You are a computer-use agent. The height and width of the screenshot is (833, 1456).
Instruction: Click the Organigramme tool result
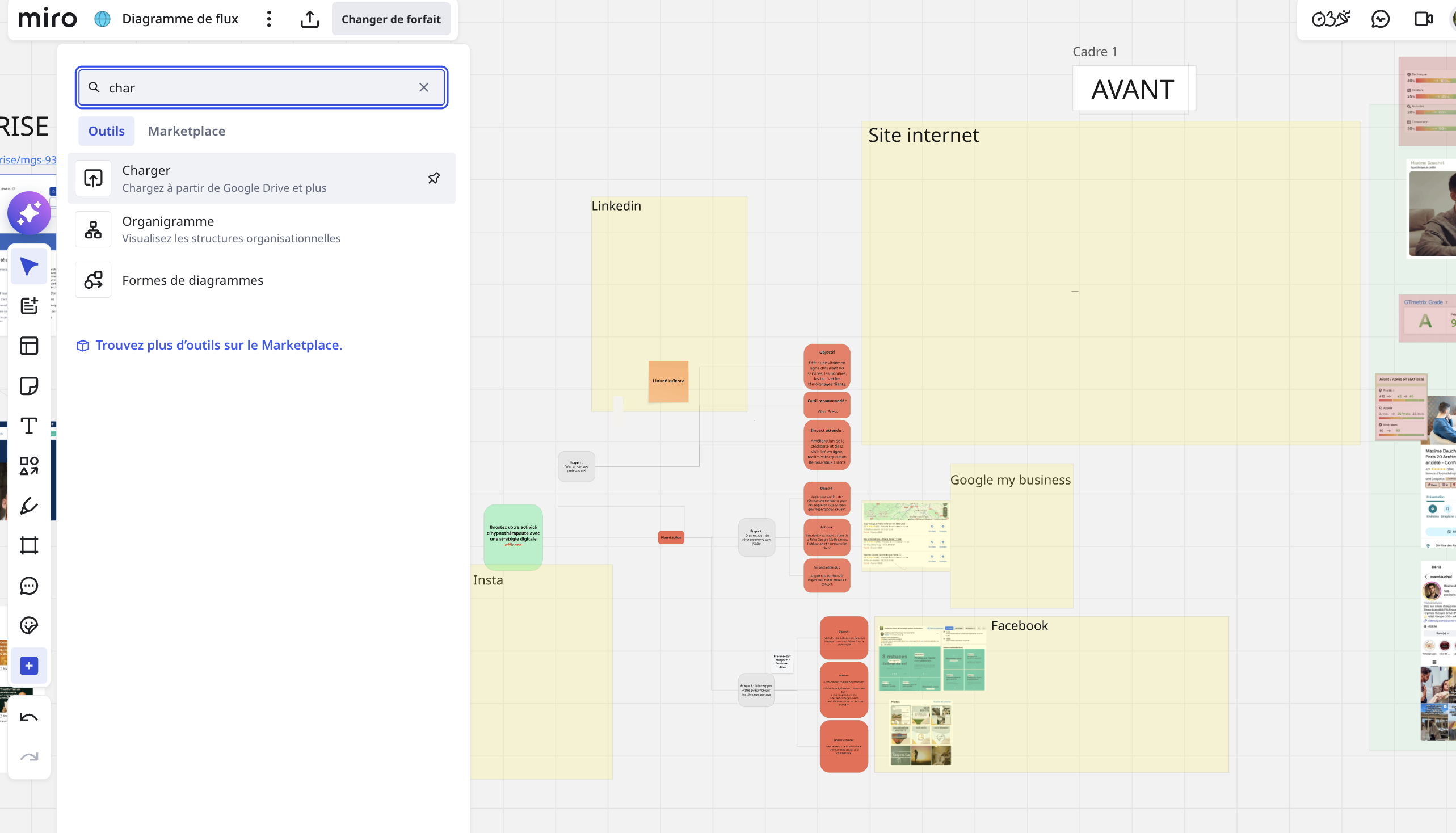[262, 229]
